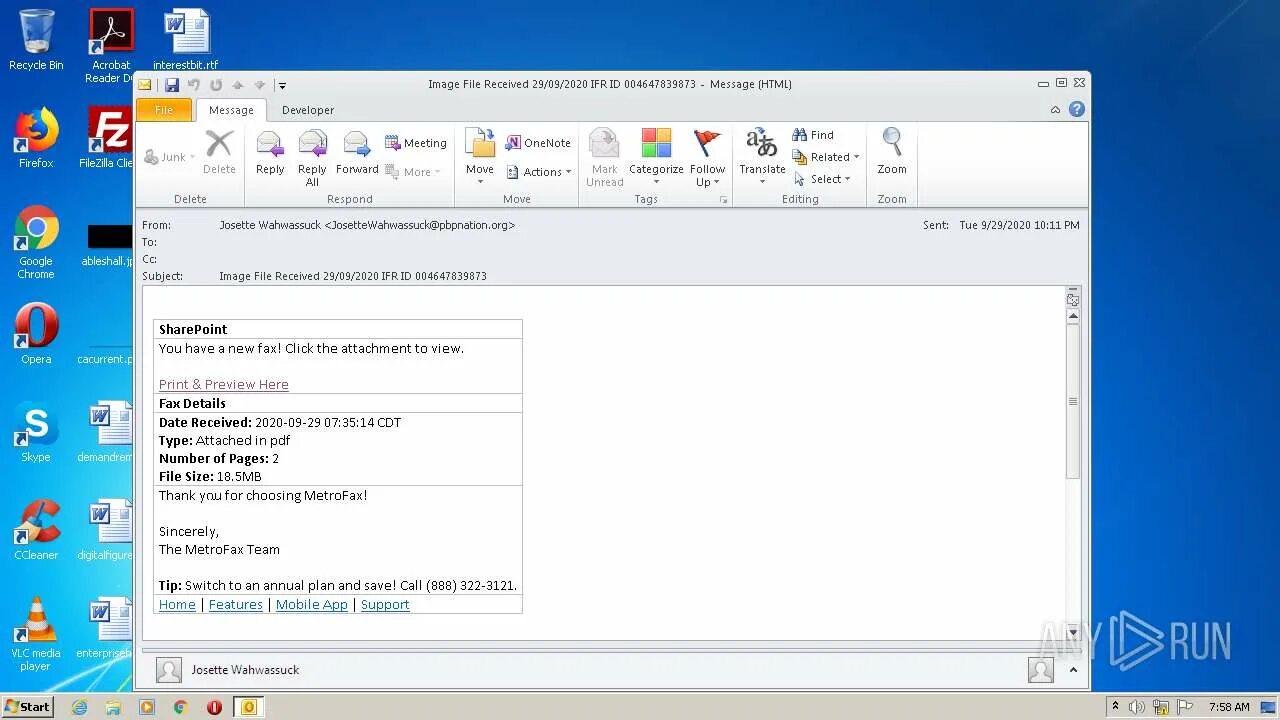Click the Print & Preview Here link

224,384
